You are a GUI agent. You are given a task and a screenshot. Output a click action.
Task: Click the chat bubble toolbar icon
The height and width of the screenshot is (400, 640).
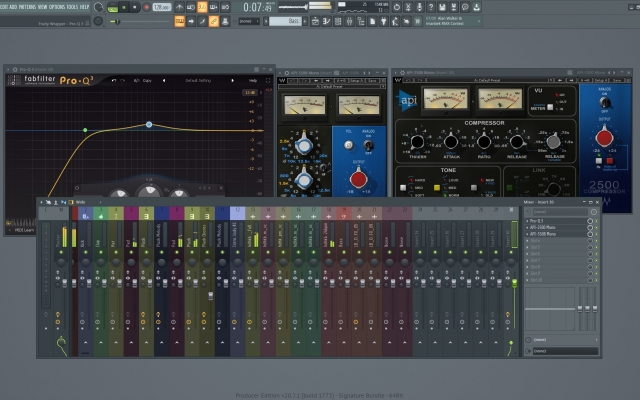(x=465, y=7)
